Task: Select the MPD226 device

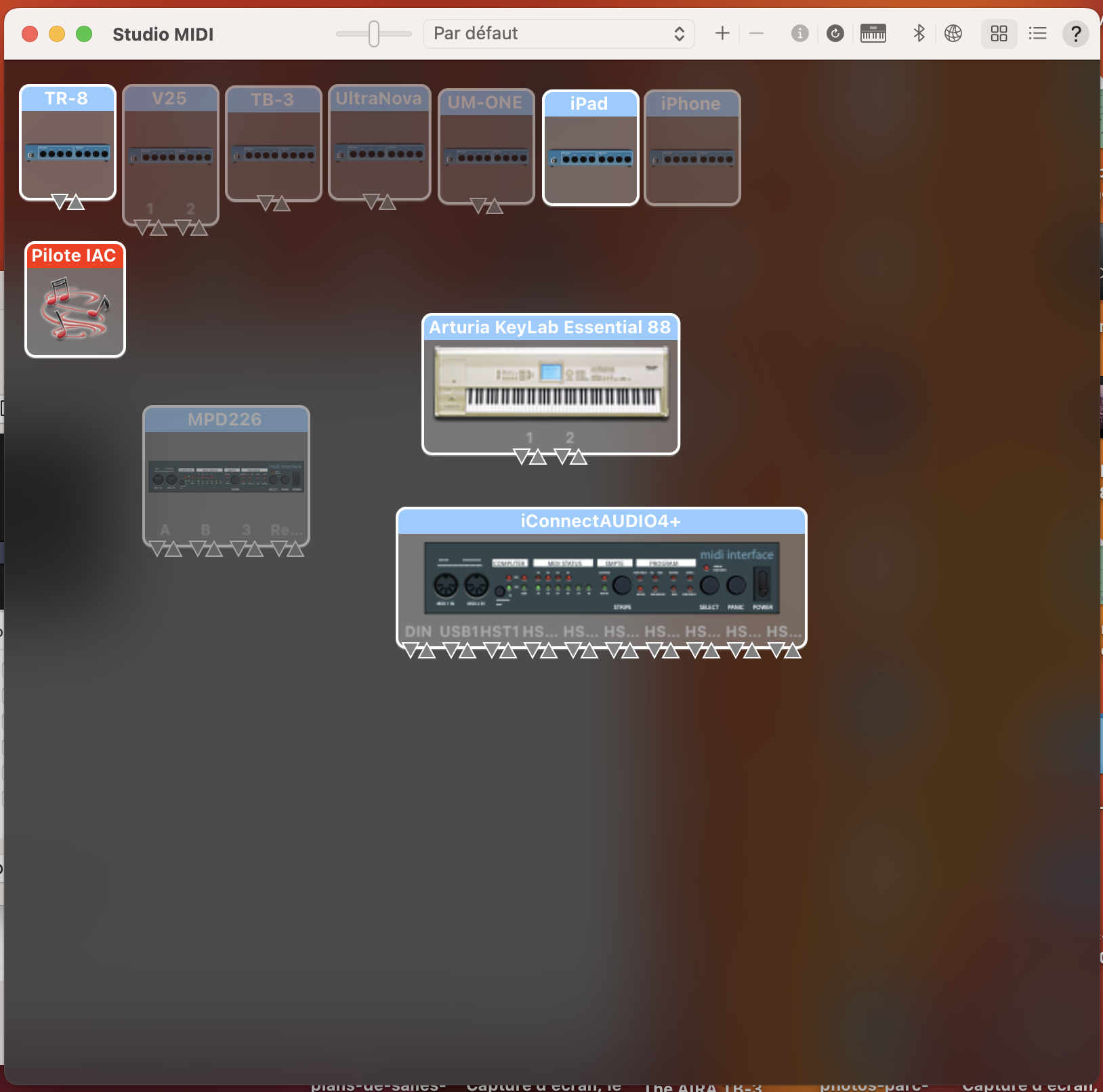Action: 226,476
